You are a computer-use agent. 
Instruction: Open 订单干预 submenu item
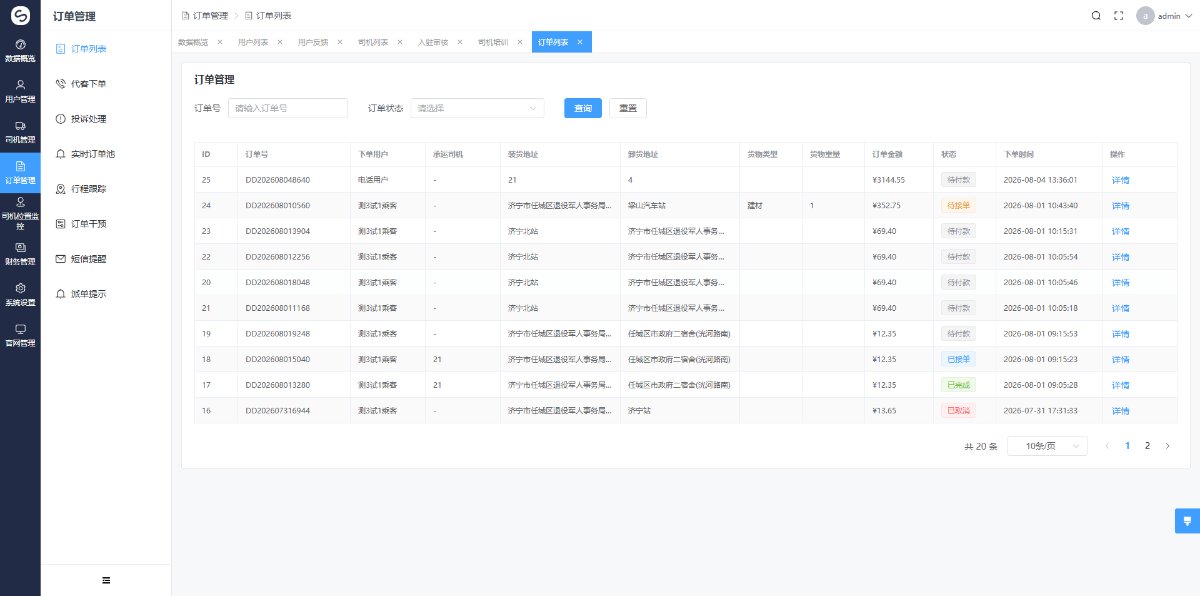[106, 224]
